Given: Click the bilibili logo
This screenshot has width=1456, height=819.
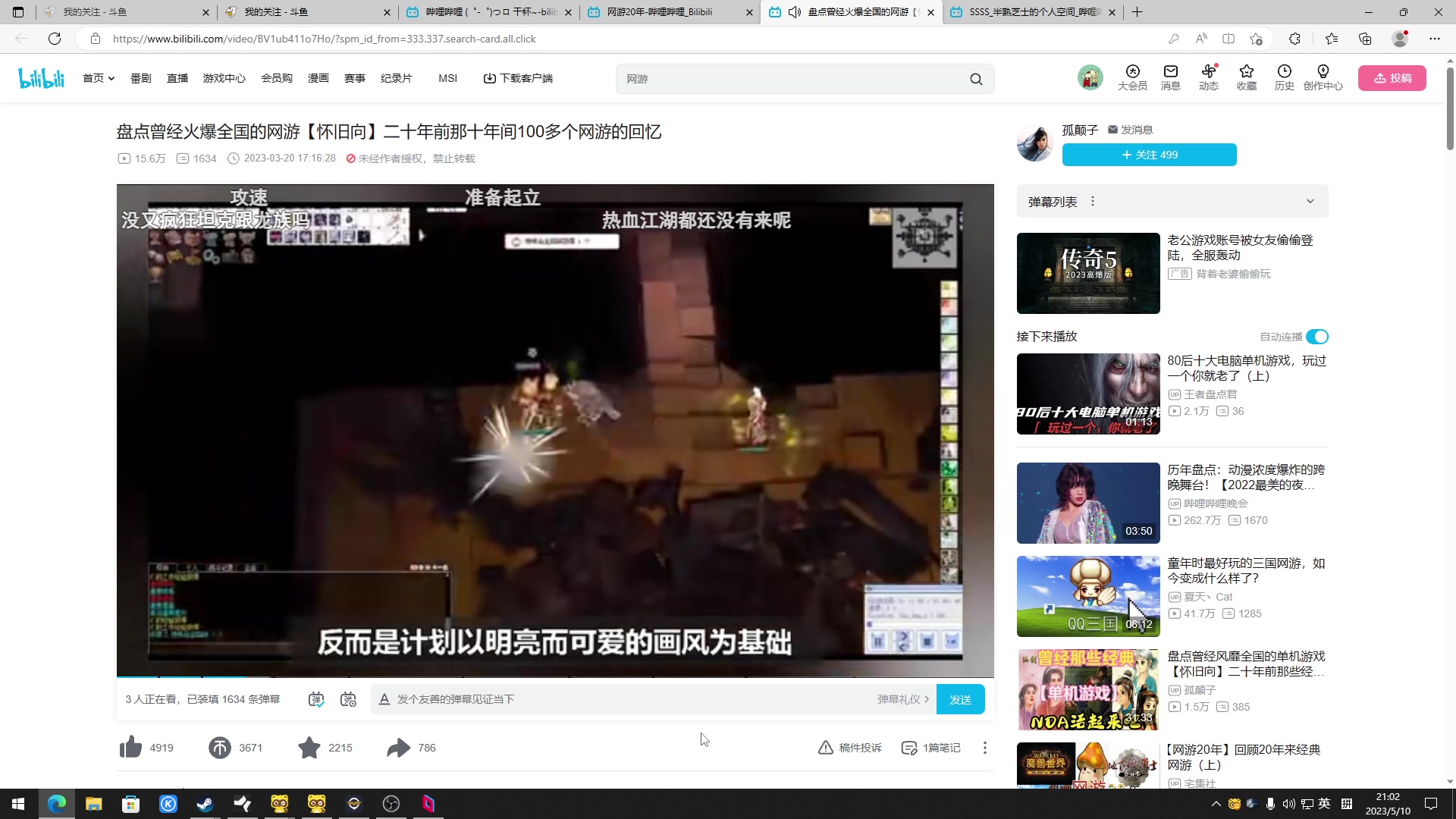Looking at the screenshot, I should tap(41, 78).
